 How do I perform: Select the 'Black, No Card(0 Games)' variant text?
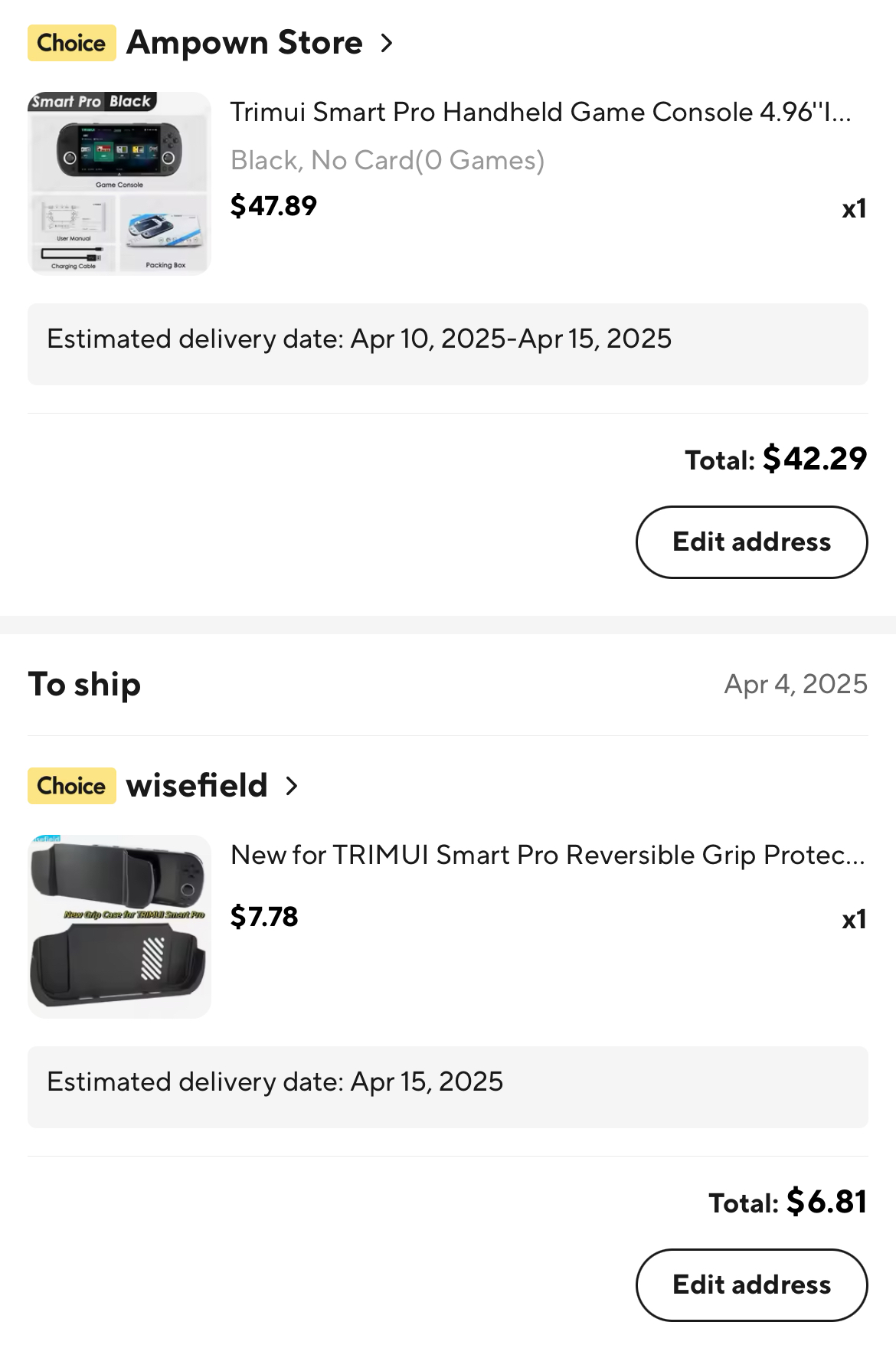pos(388,161)
